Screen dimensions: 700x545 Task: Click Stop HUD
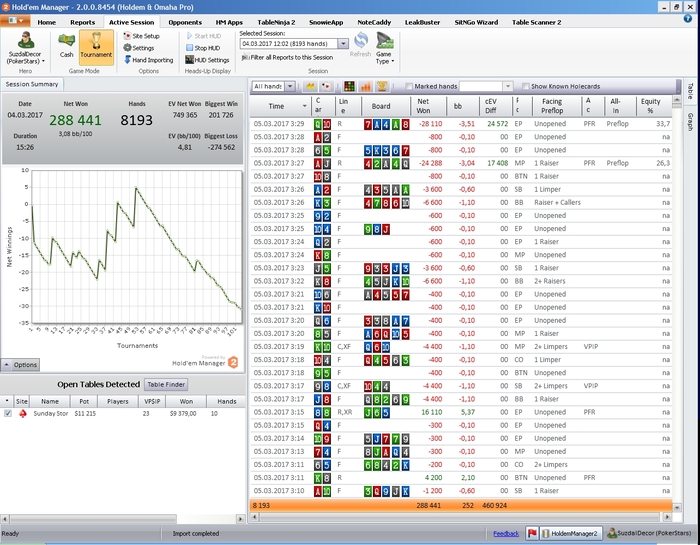click(x=203, y=48)
